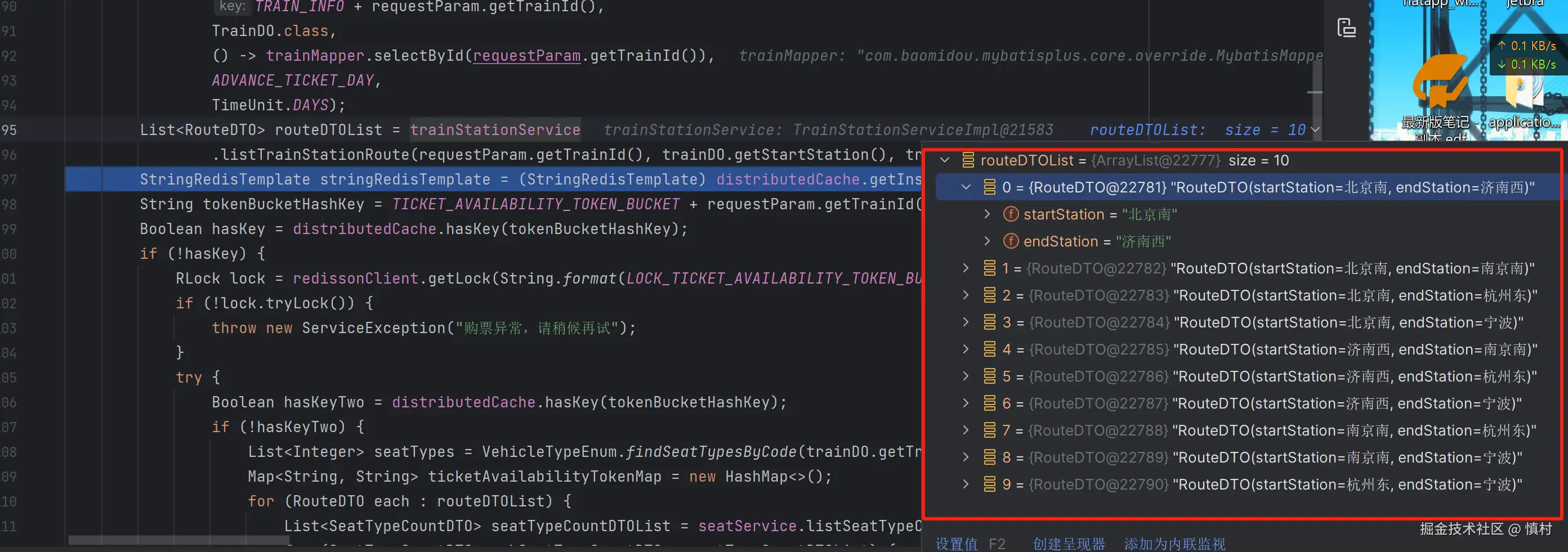Viewport: 1568px width, 552px height.
Task: Click ADVANCE_TICKET_DAY constant on line 93
Action: 293,80
